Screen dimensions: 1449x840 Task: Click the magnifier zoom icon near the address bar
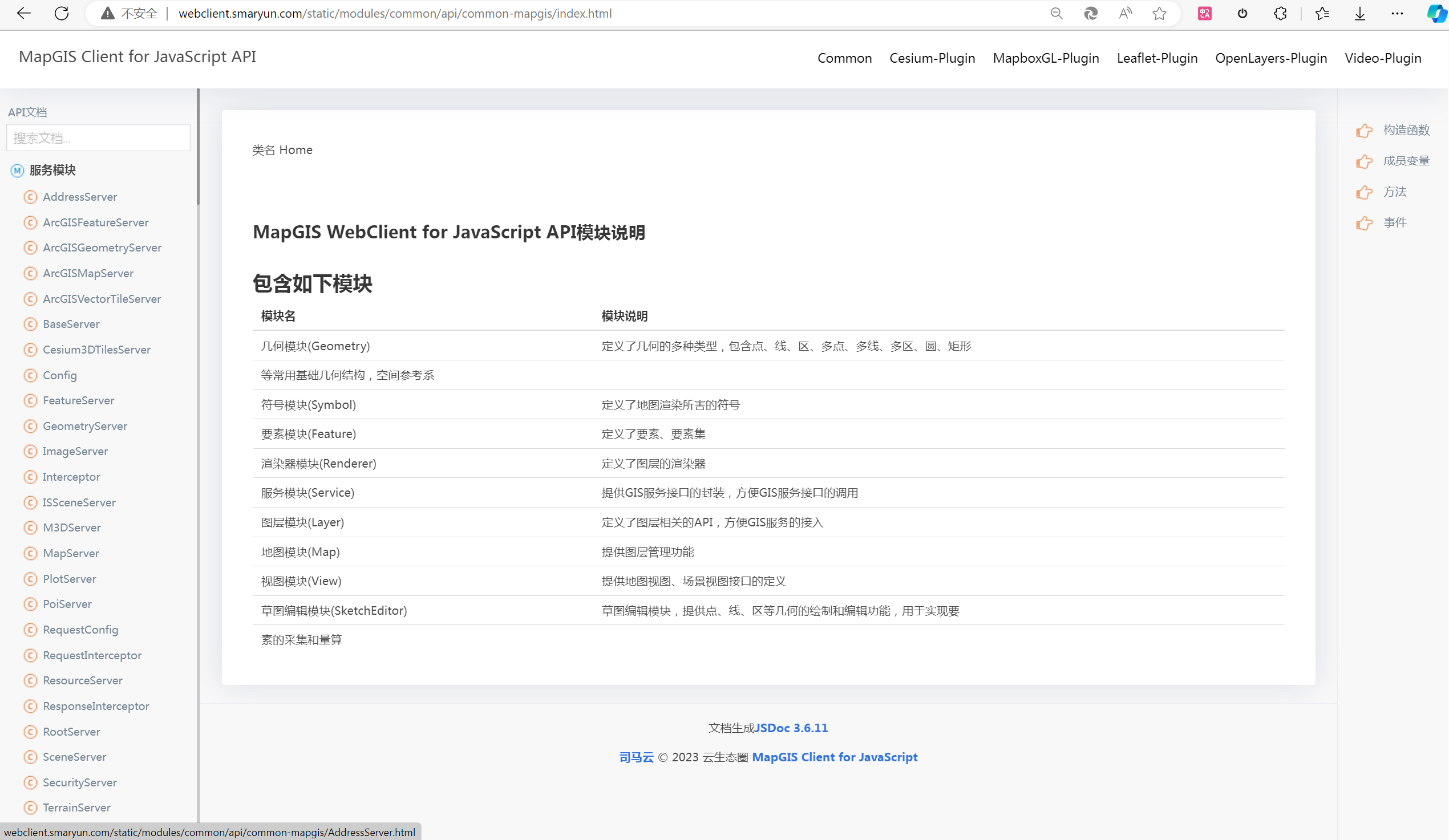point(1057,13)
